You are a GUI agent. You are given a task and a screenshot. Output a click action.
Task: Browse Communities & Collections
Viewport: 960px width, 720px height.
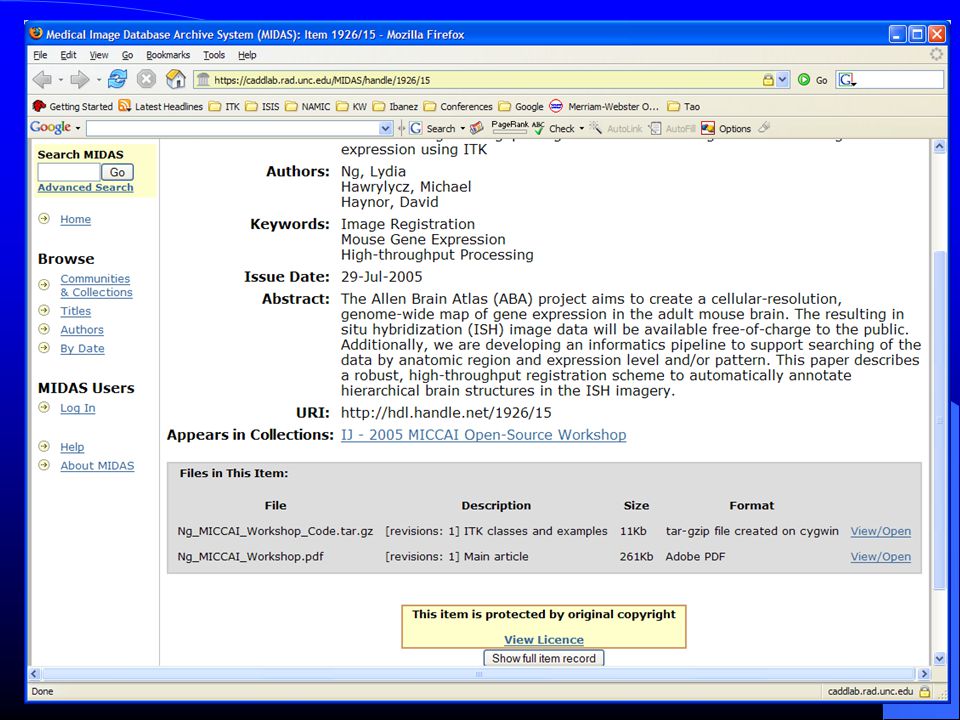click(96, 285)
